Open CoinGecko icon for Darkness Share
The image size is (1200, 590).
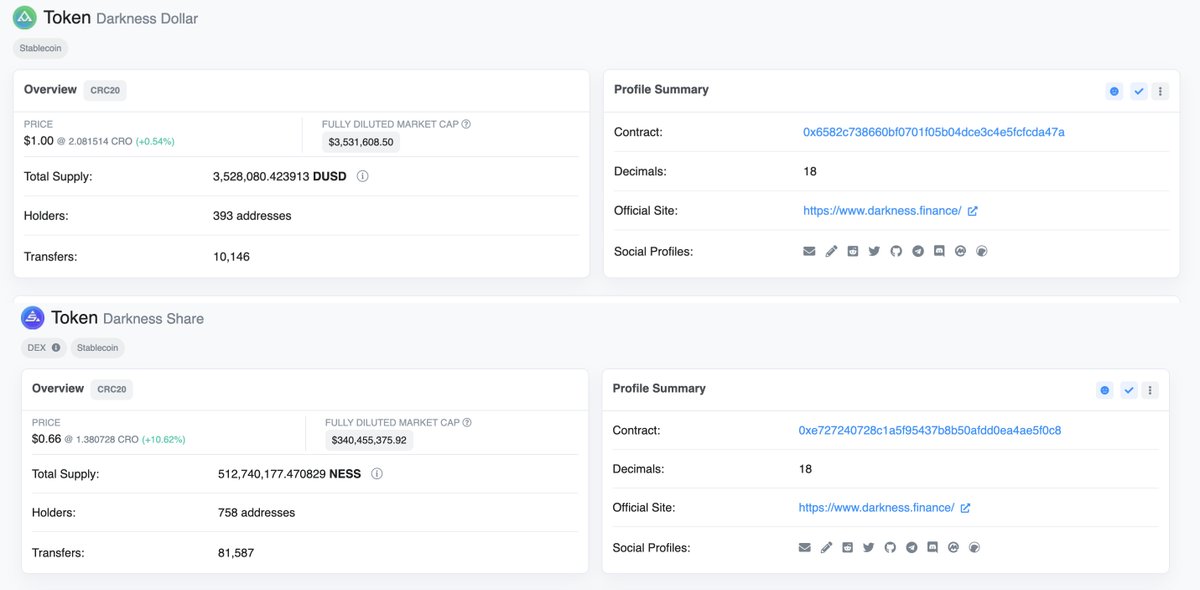click(x=975, y=547)
